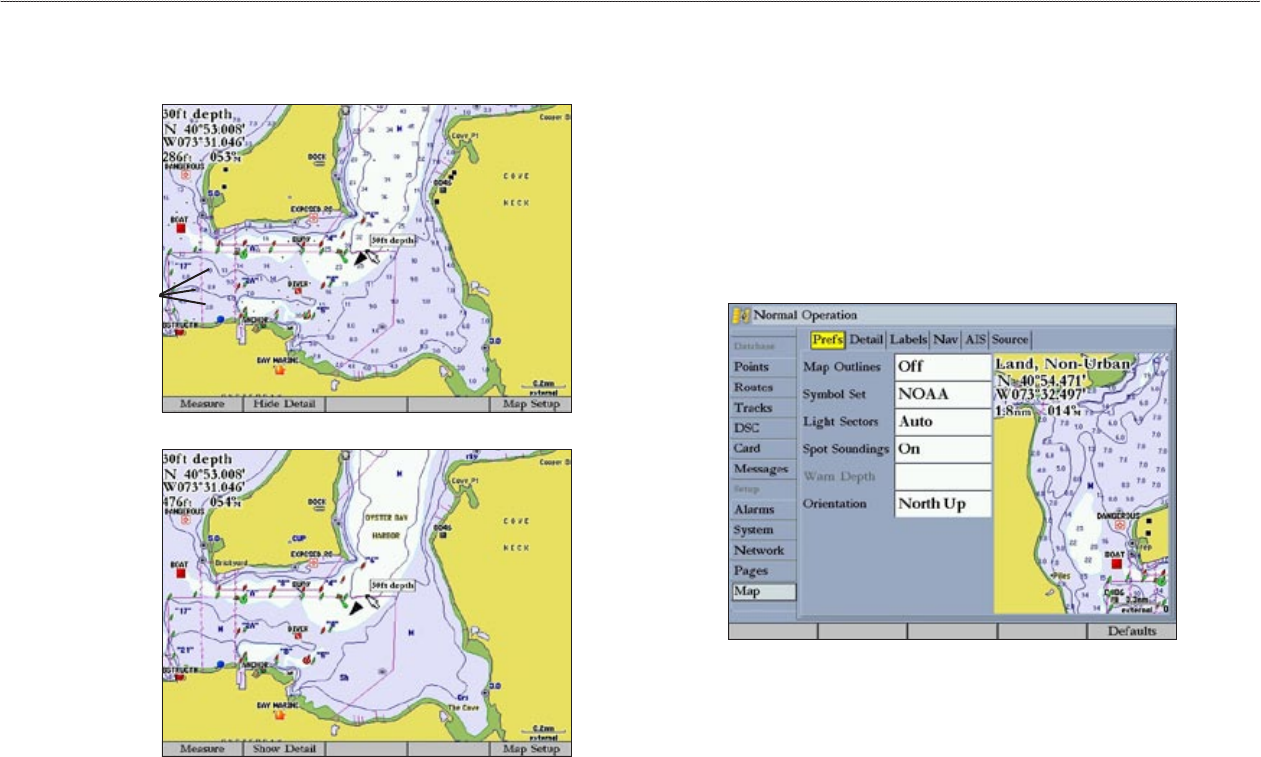Switch to the AIS tab
Viewport: 1261px width, 757px height.
(975, 341)
